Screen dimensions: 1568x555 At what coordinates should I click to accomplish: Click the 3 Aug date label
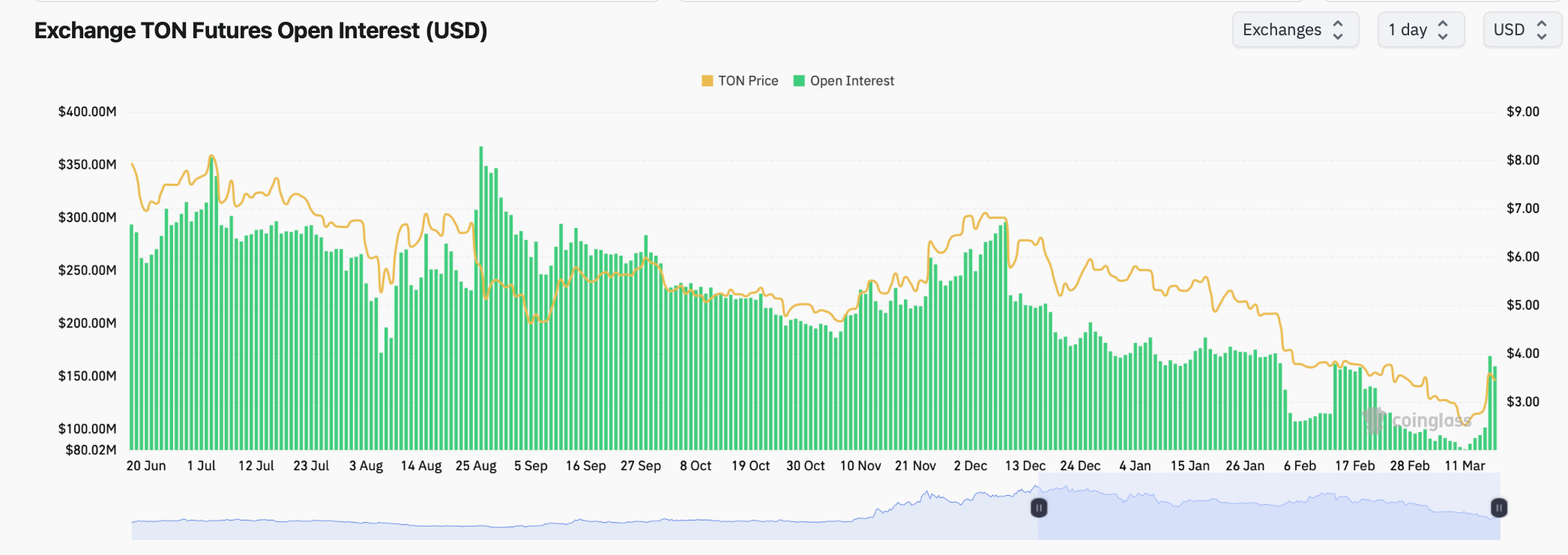pyautogui.click(x=366, y=466)
